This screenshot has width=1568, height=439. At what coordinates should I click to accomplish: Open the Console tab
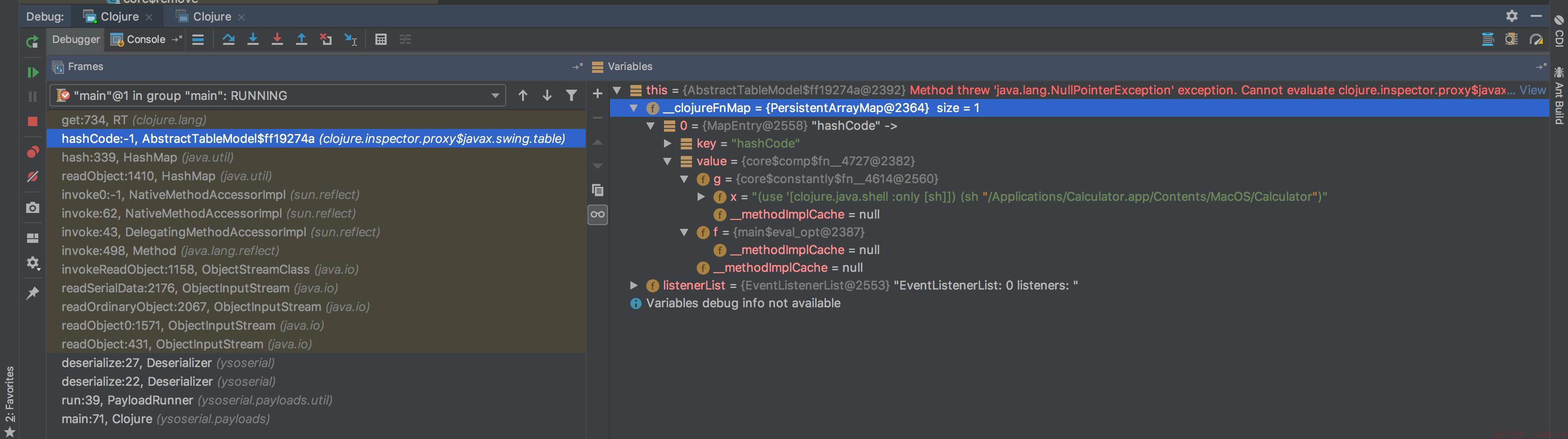click(139, 40)
